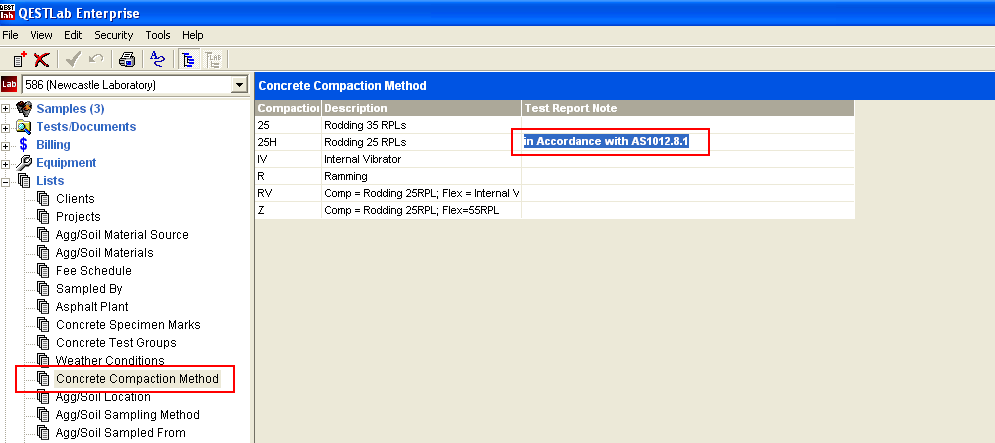Click the Billing dollar sign icon
Screen dimensions: 995x443
tap(24, 145)
